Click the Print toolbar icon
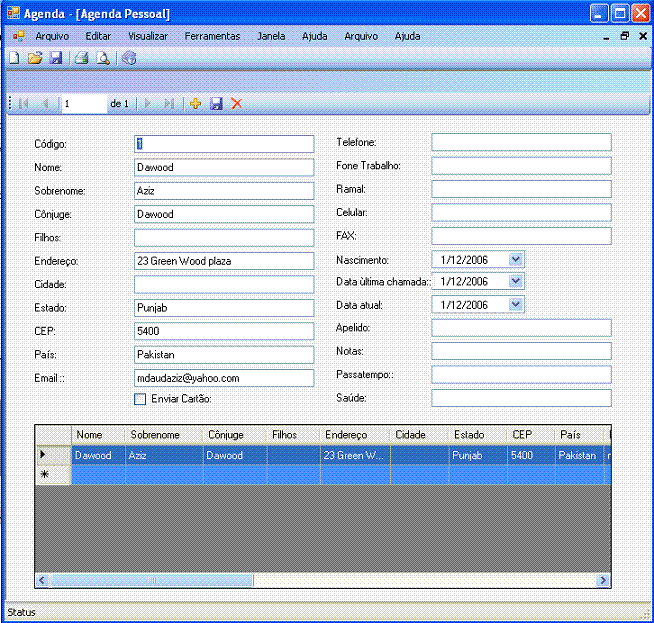654x623 pixels. [x=81, y=58]
